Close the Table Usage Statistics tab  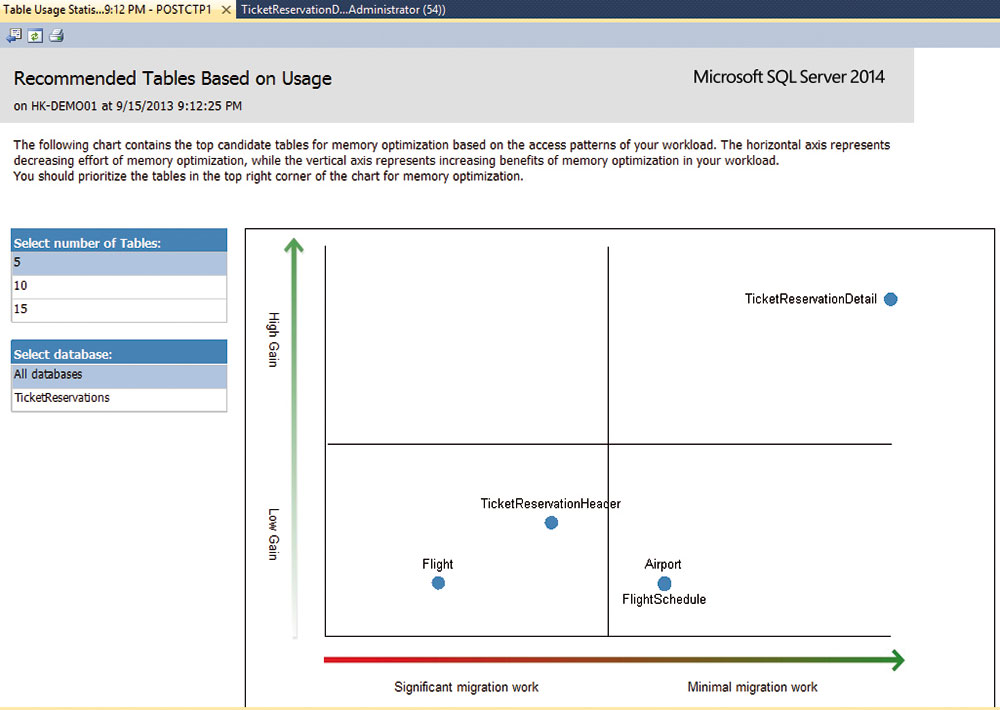pos(224,9)
